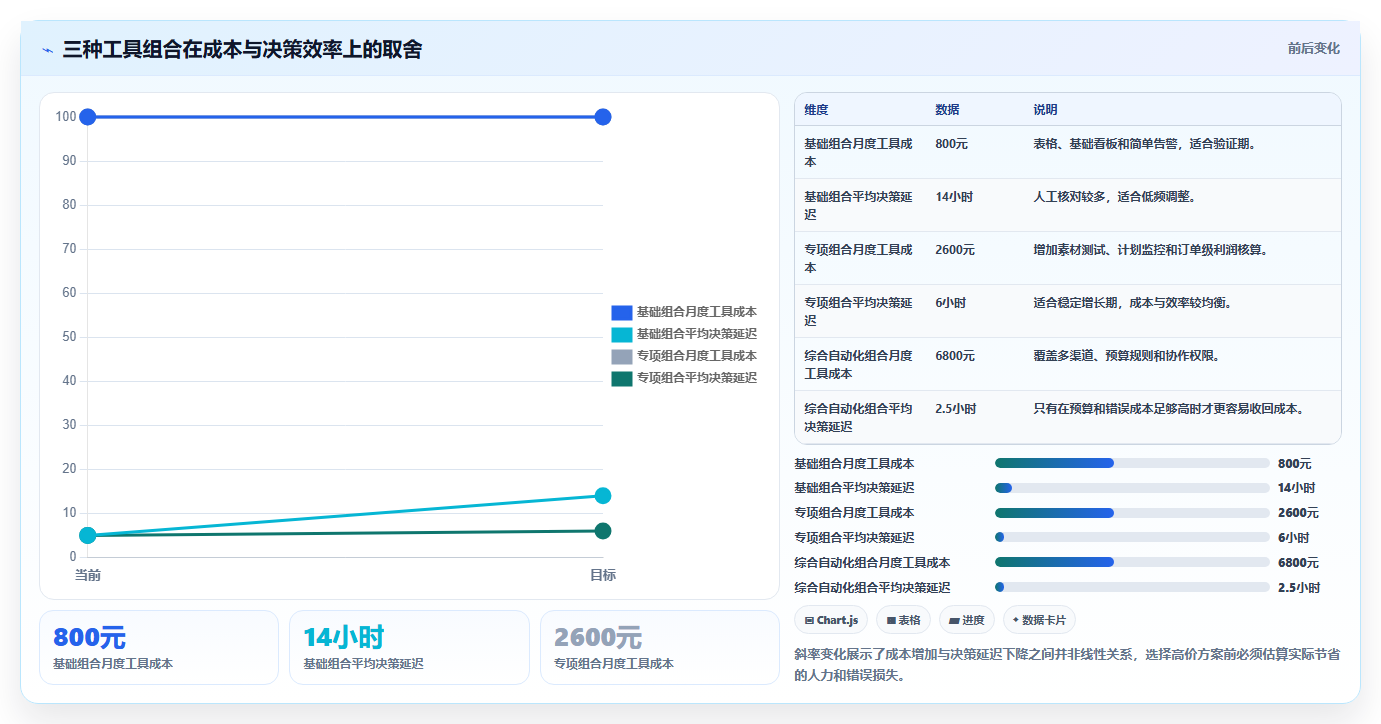Click the progress bar for 专项组合平均决策延迟 6小时

[x=1132, y=537]
